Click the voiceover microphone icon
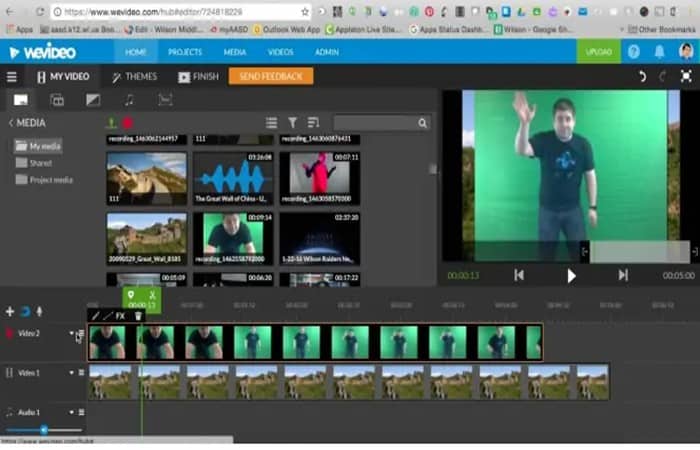 click(39, 311)
